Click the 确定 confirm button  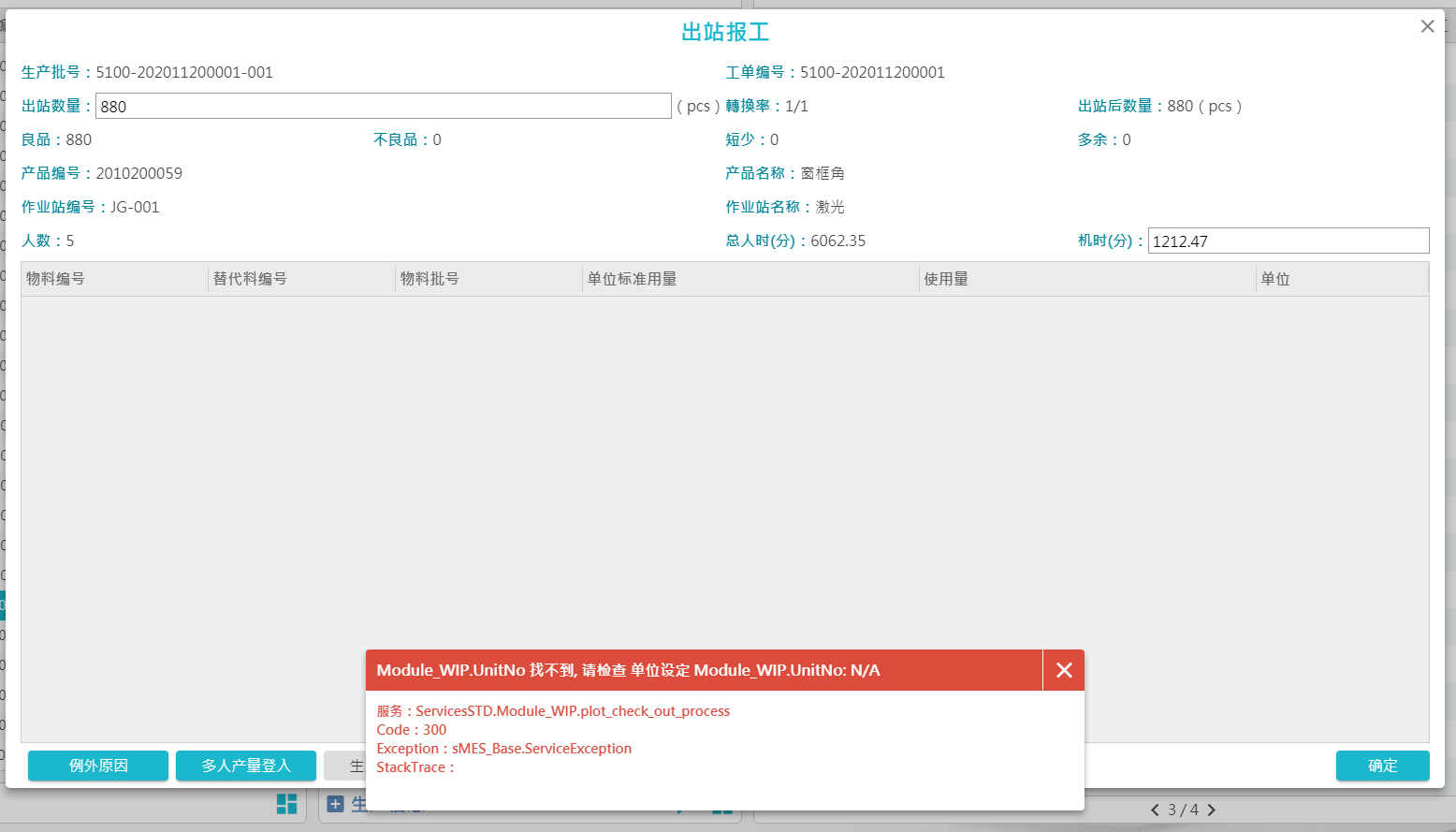coord(1382,766)
